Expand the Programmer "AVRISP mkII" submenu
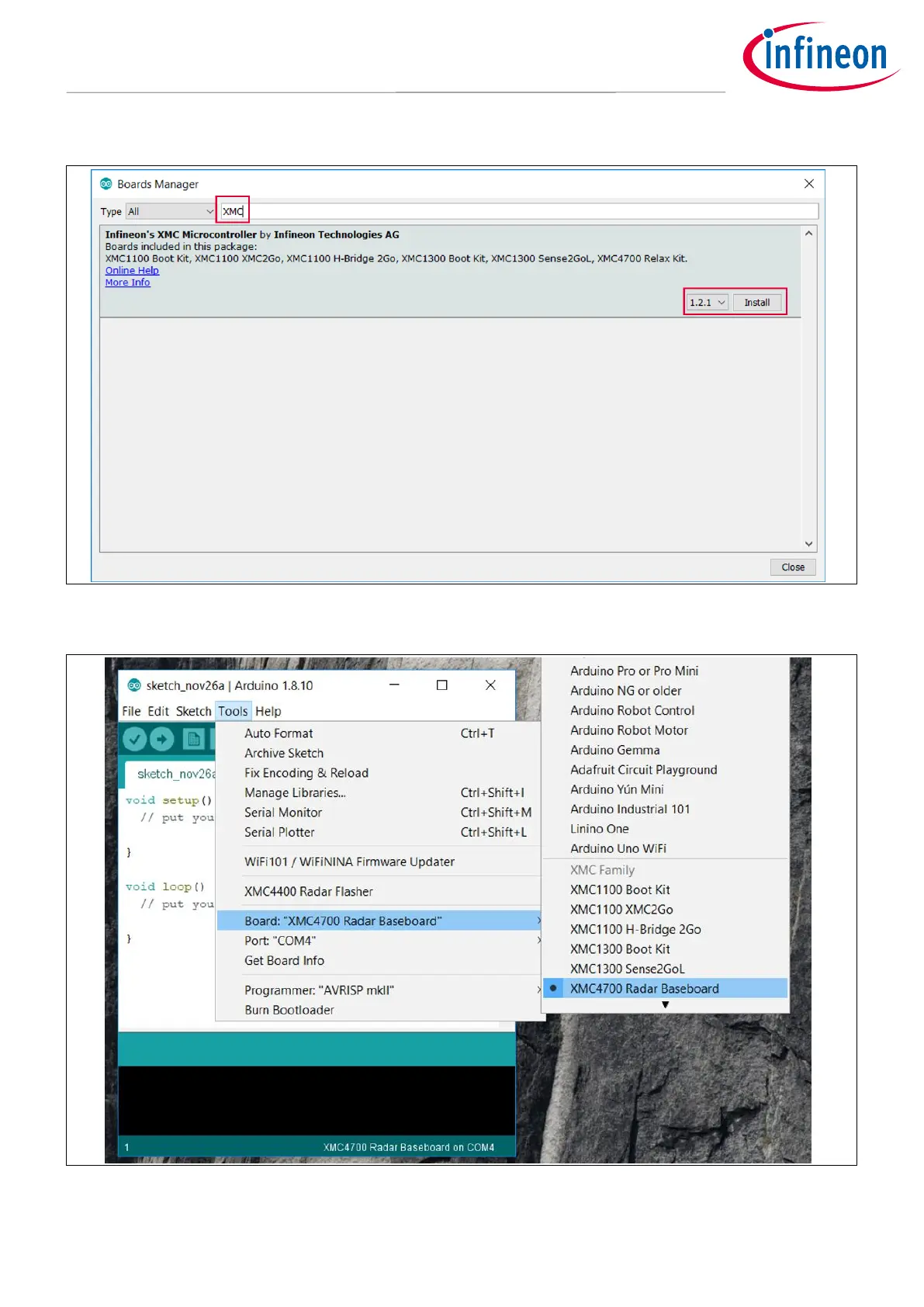Screen dimensions: 924x1307 (379, 990)
